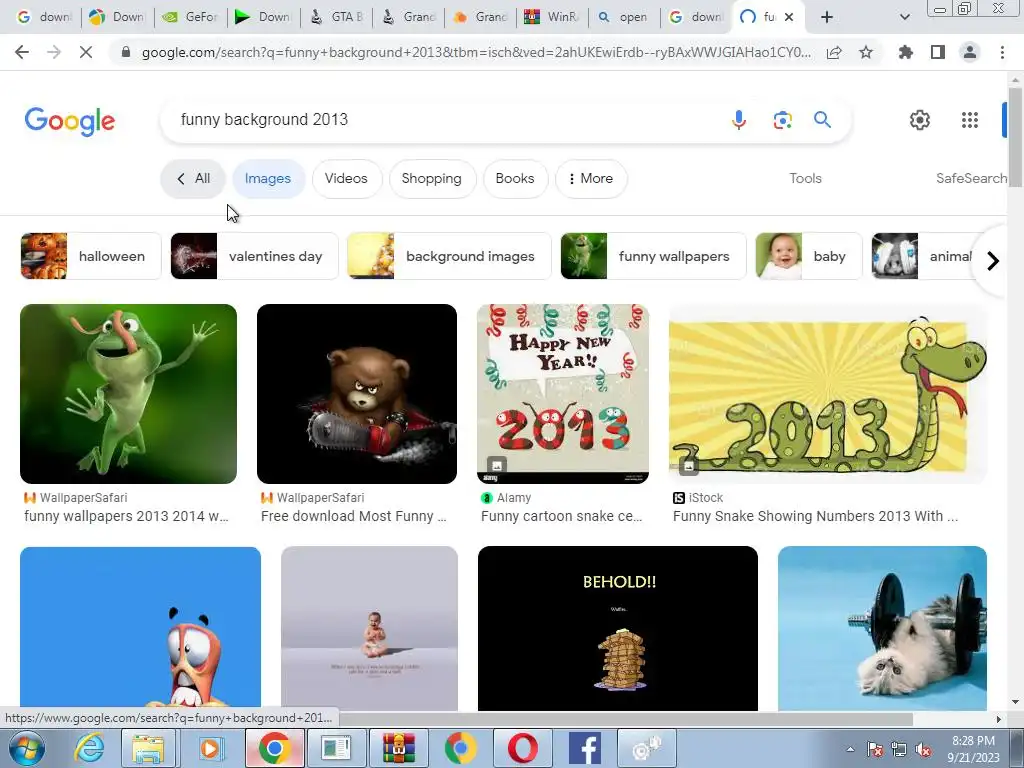Open Google quick settings gear
Image resolution: width=1024 pixels, height=768 pixels.
[x=920, y=120]
